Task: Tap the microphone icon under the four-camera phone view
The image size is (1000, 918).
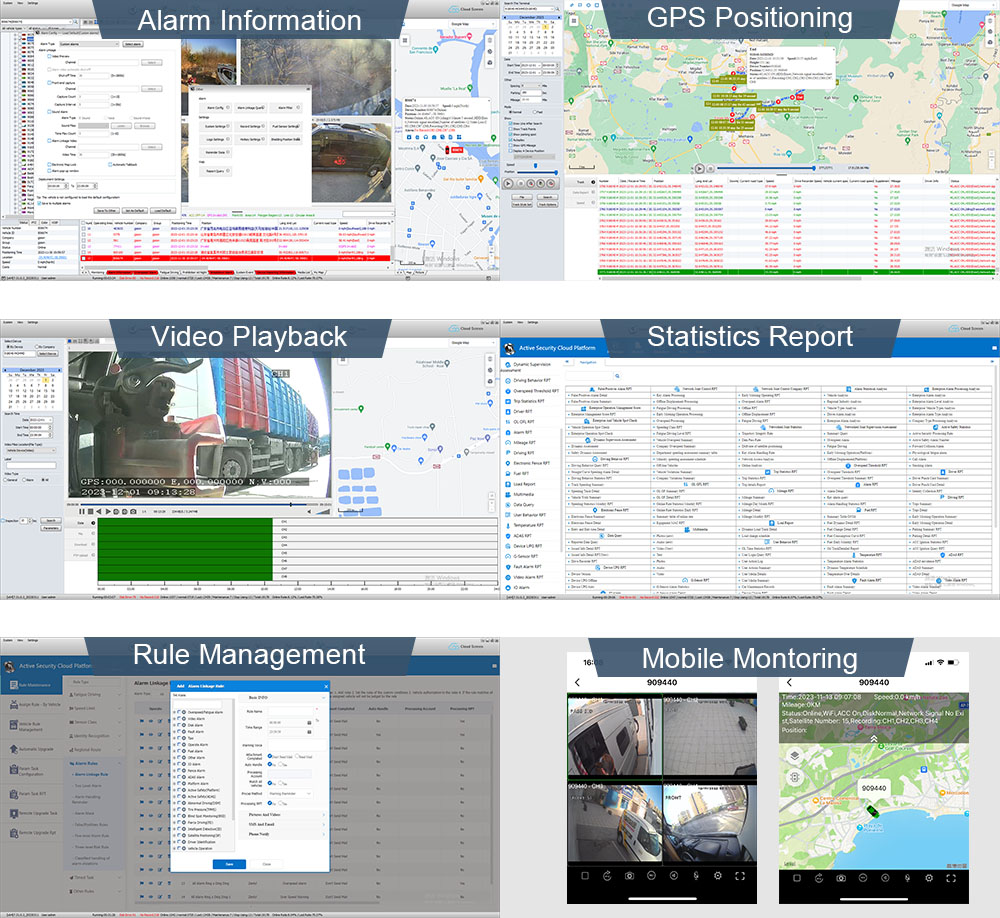Action: pos(696,876)
